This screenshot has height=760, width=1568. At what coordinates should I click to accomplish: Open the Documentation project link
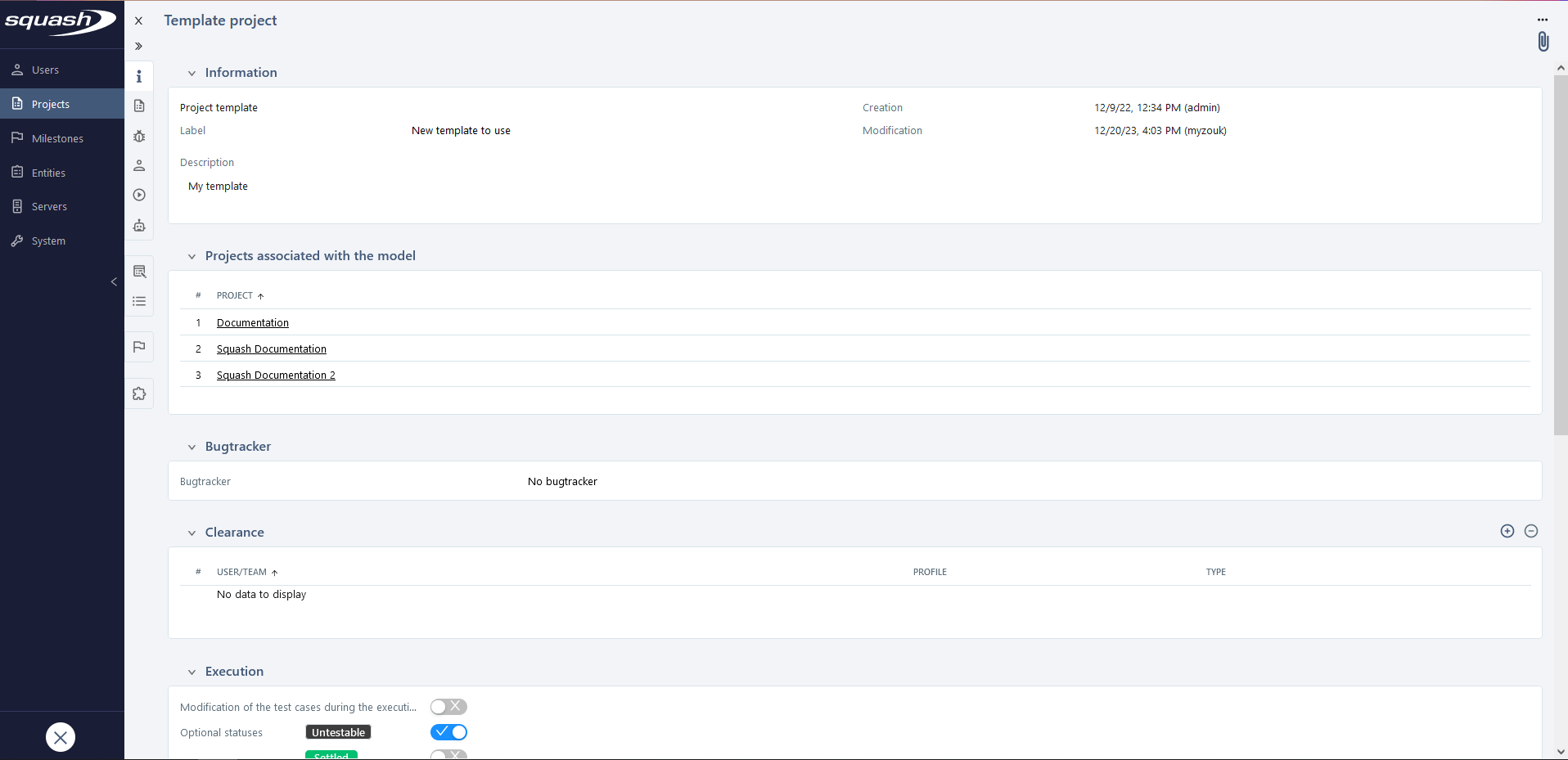(x=253, y=323)
